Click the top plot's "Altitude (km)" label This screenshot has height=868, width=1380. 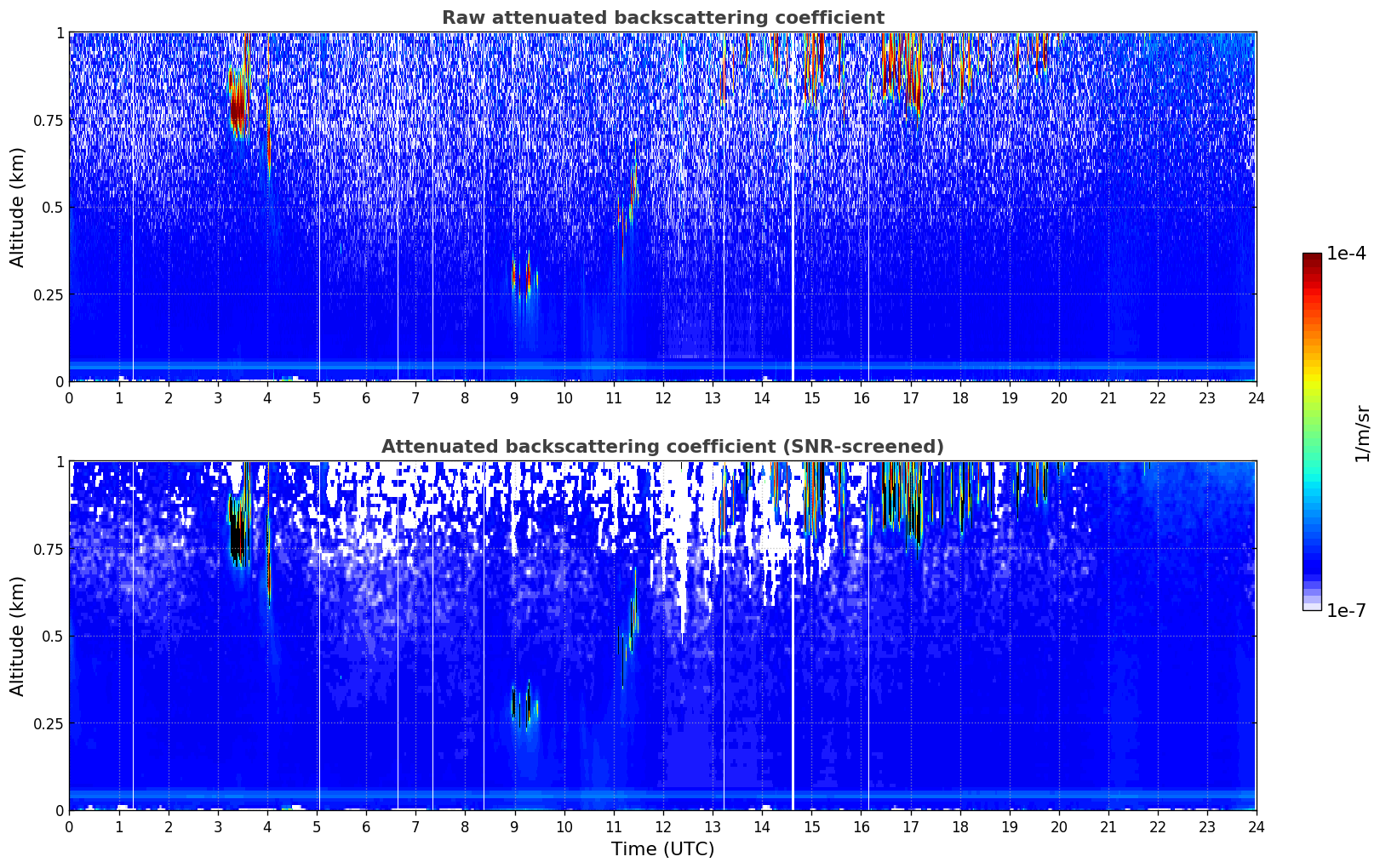(18, 207)
